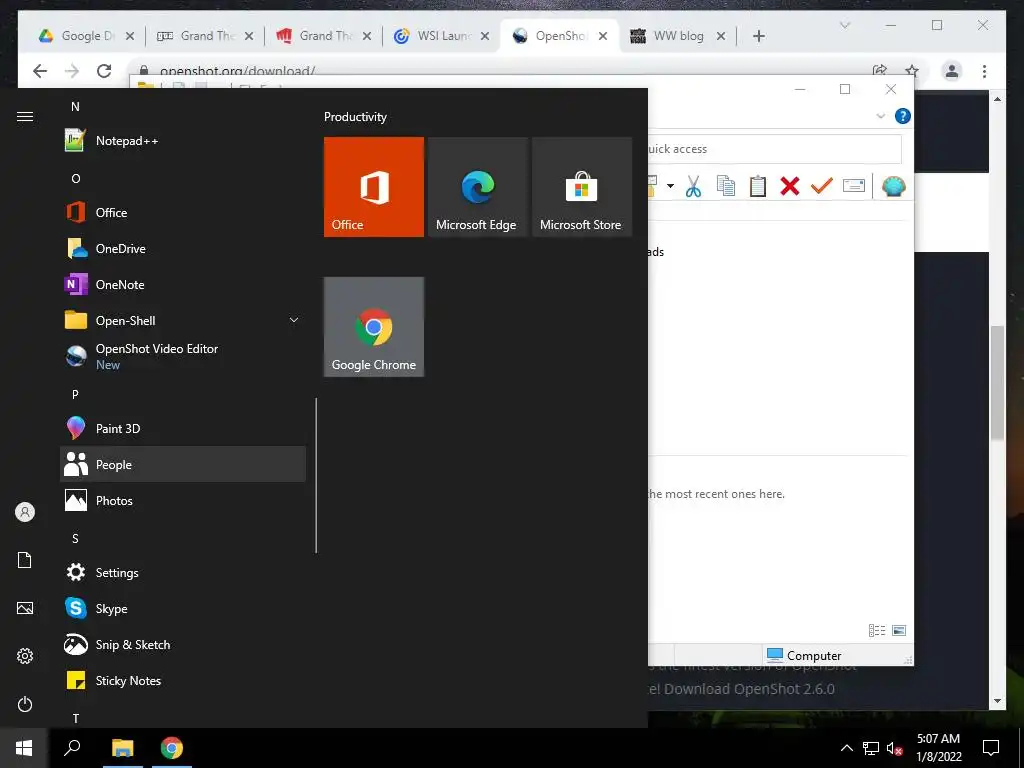Expand the Start menu hamburger
This screenshot has height=768, width=1024.
25,116
